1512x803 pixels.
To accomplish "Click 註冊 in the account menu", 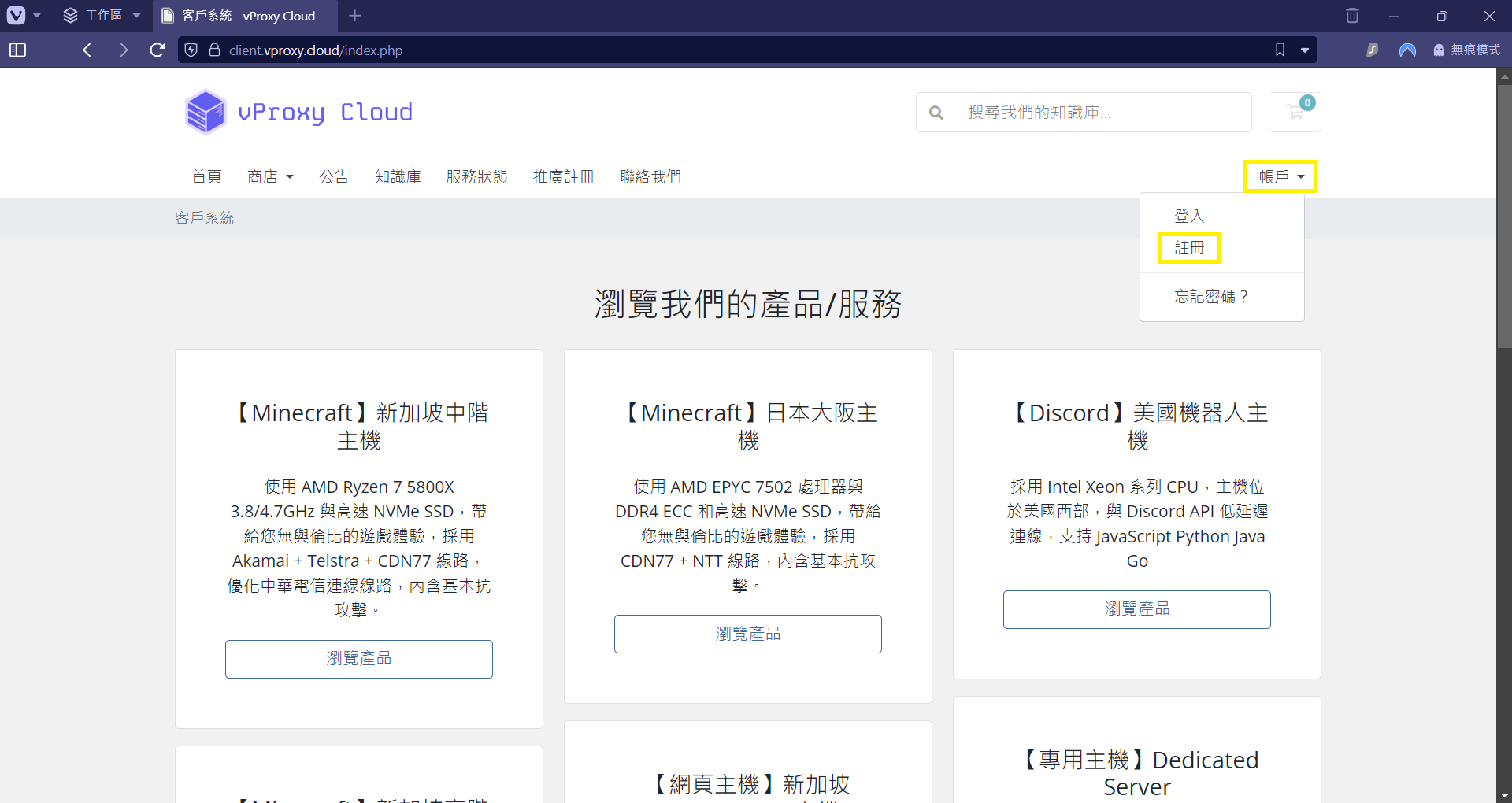I will 1188,247.
